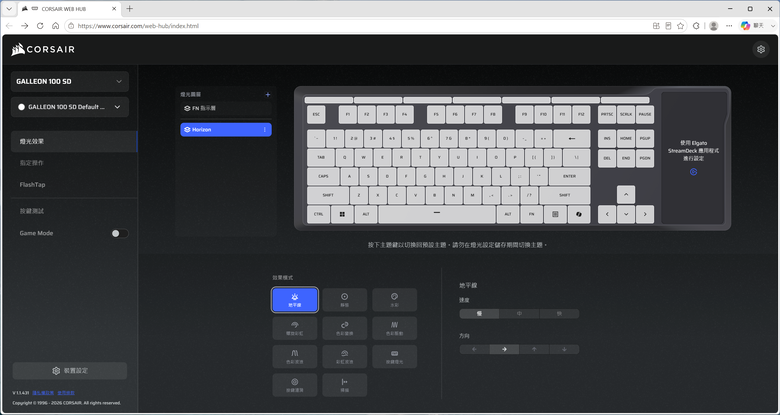Screen dimensions: 780x415
Task: Select the TAB key on the keyboard preview
Action: point(321,157)
